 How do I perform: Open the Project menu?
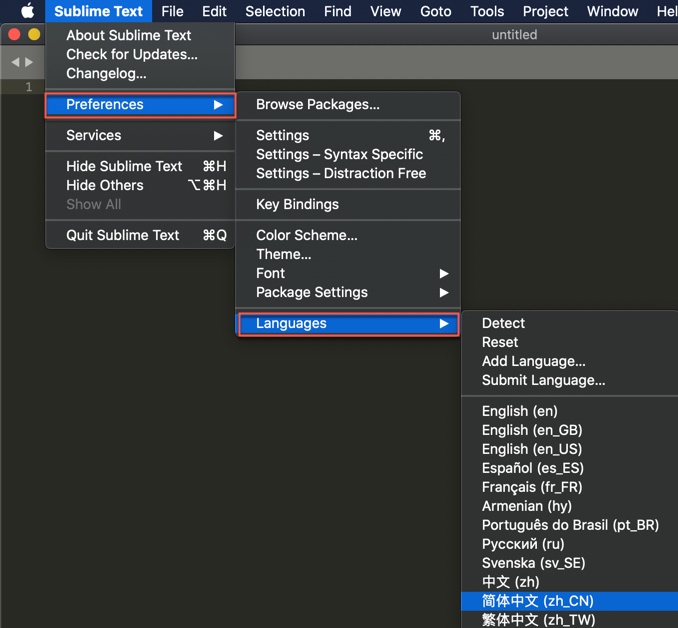[x=545, y=11]
